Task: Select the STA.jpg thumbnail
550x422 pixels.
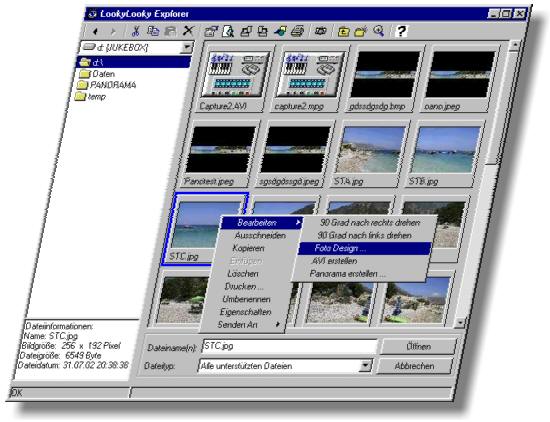Action: point(369,155)
